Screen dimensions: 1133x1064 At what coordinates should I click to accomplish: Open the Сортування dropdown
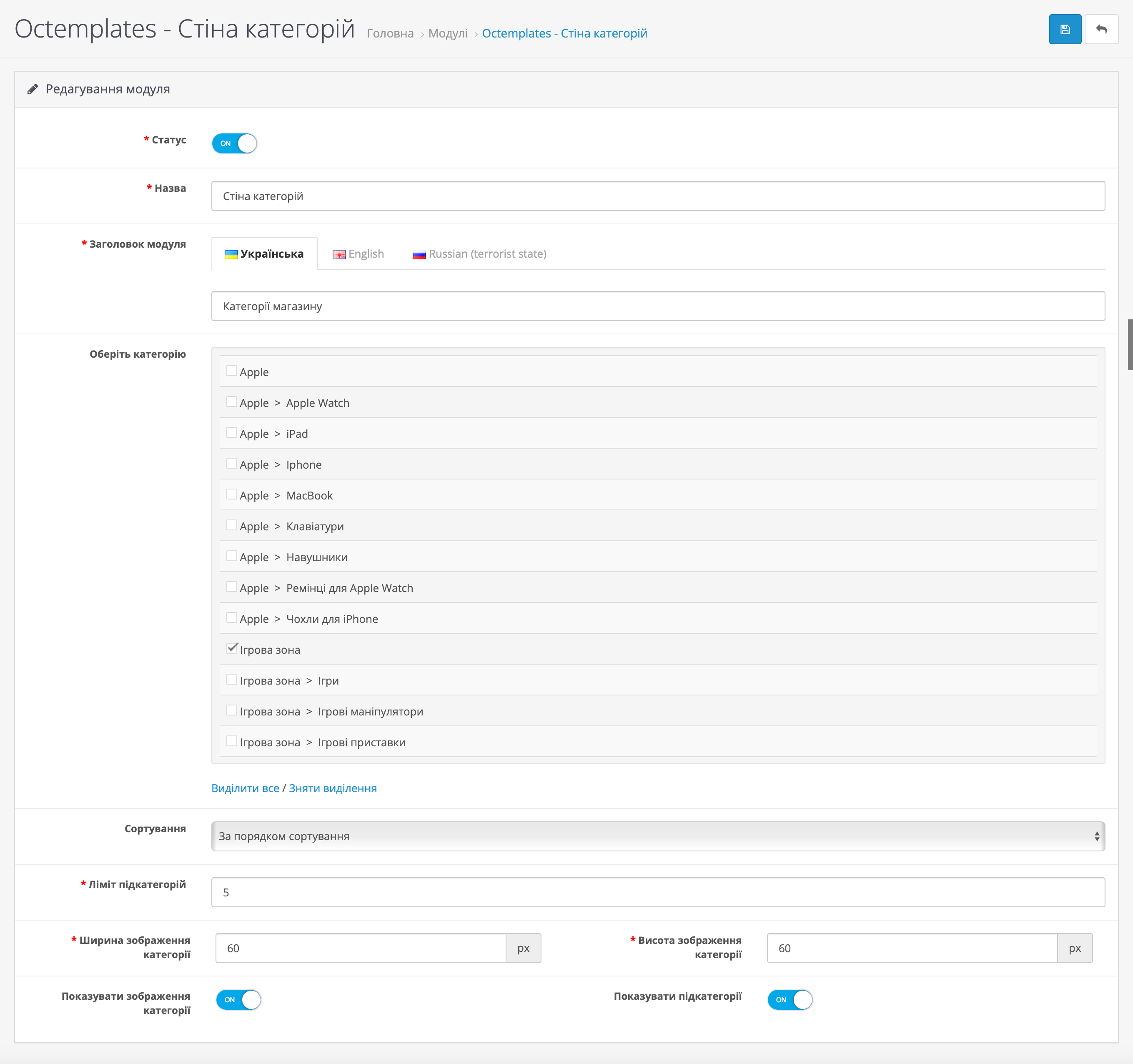tap(657, 836)
